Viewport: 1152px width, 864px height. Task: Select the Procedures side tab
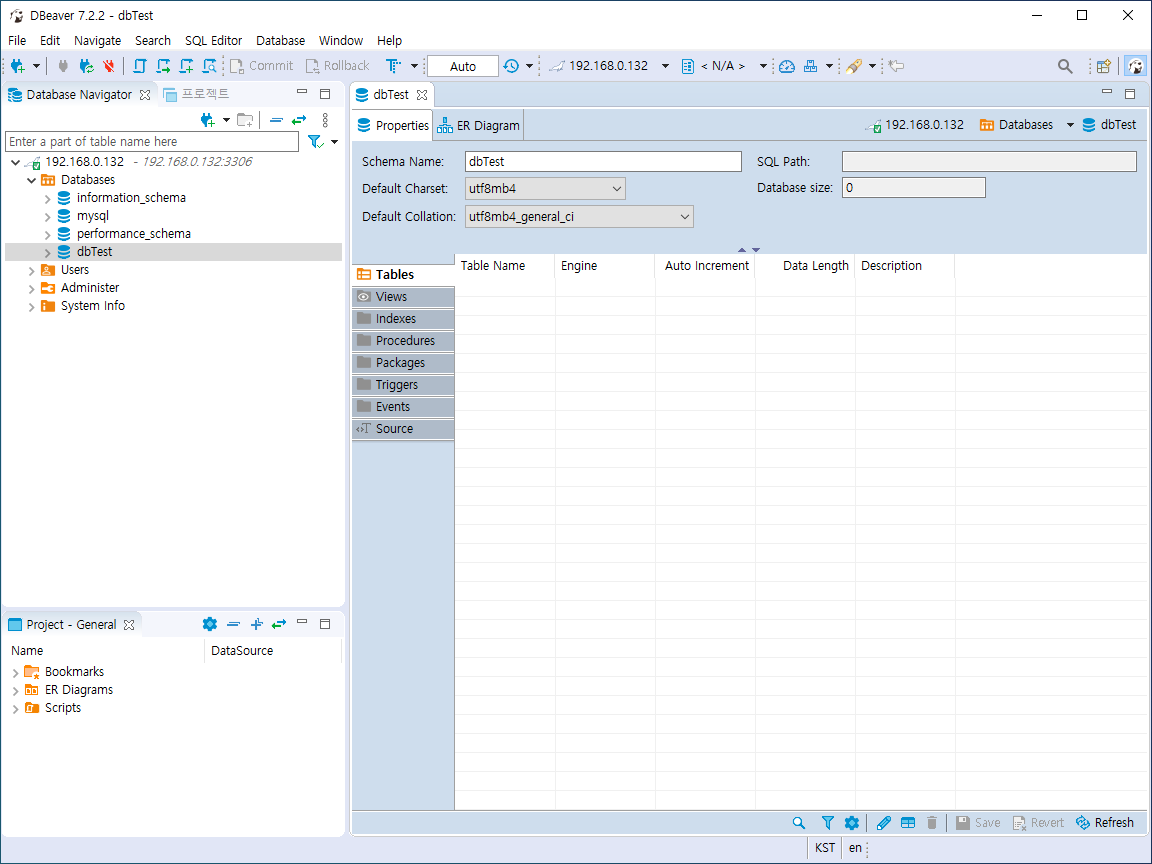(x=403, y=341)
